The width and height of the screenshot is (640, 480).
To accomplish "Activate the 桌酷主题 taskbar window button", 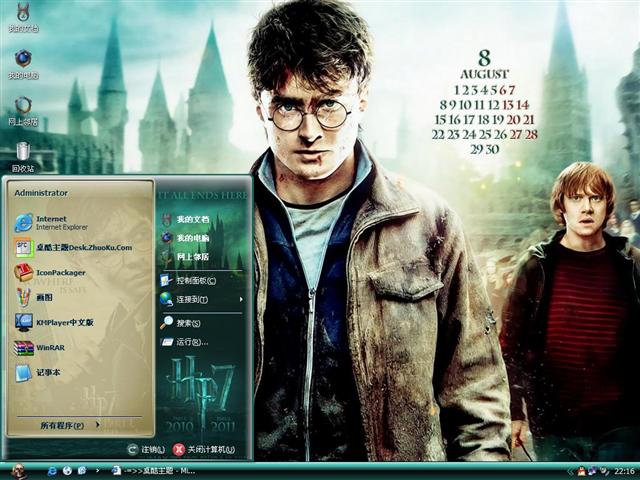I will pos(154,471).
